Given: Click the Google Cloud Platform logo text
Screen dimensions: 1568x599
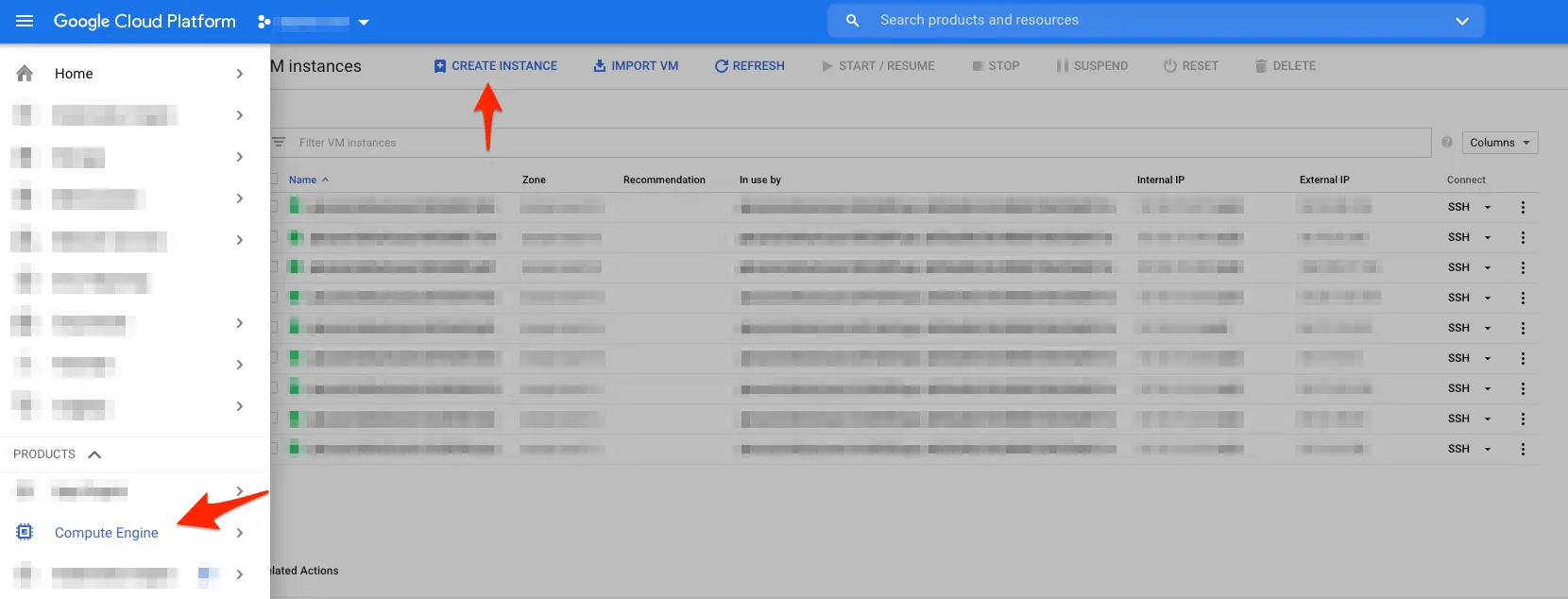Looking at the screenshot, I should 145,21.
